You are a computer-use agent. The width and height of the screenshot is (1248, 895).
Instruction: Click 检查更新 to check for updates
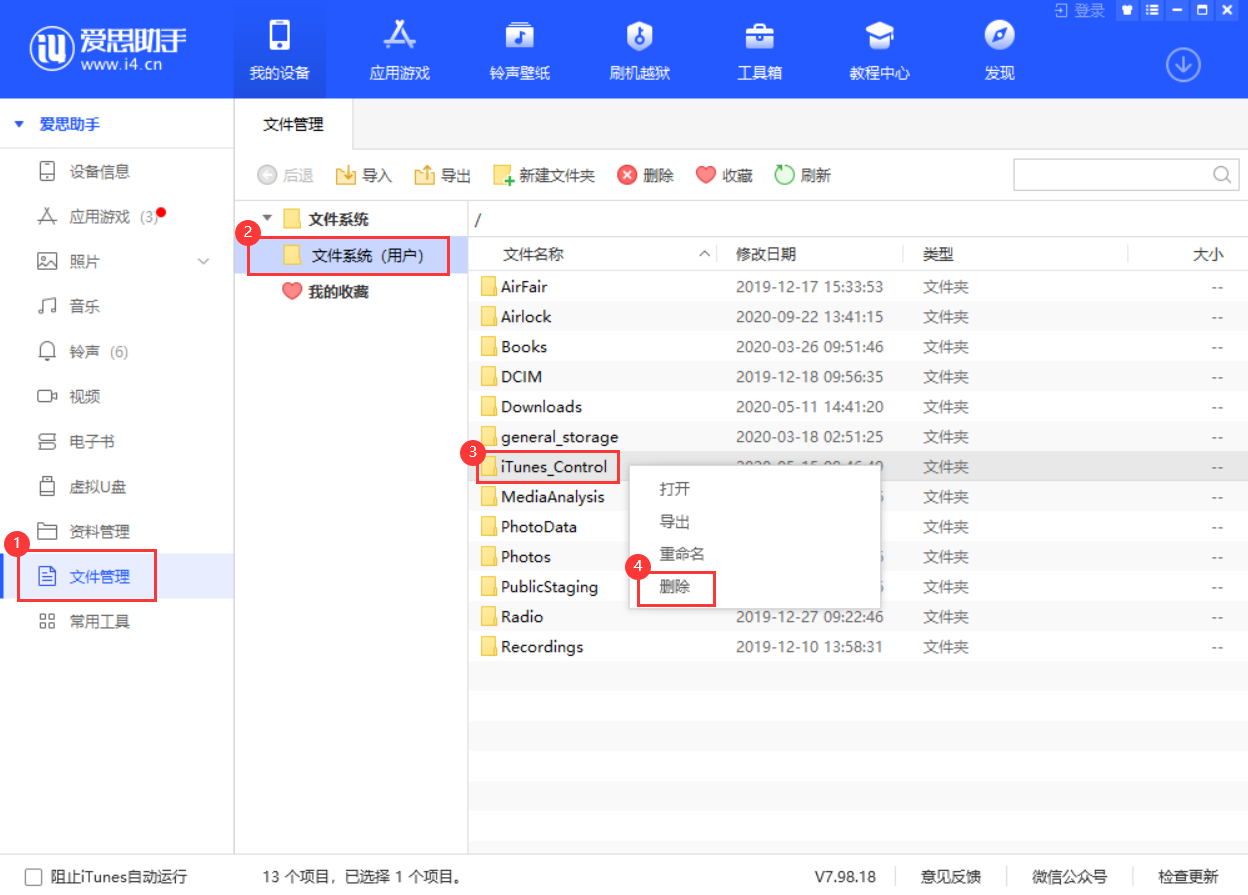1189,876
